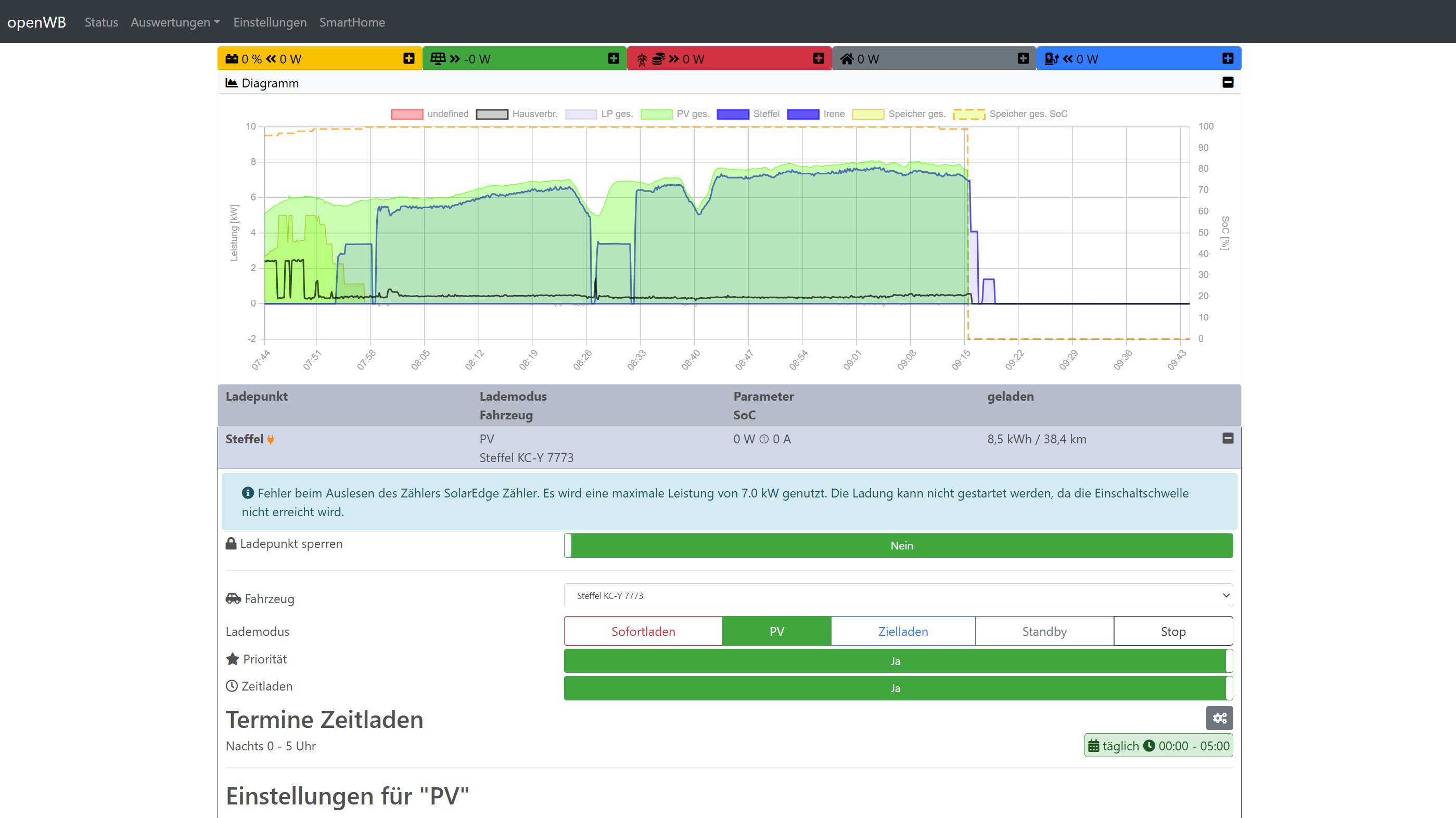The image size is (1456, 818).
Task: Select Sofortladen charge mode
Action: click(643, 631)
